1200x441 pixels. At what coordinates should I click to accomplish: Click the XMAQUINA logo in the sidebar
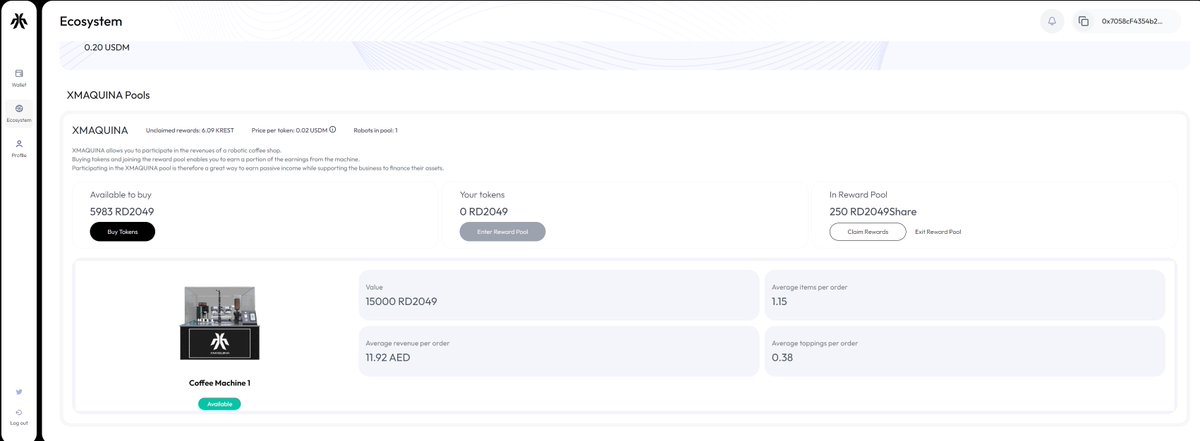tap(19, 22)
